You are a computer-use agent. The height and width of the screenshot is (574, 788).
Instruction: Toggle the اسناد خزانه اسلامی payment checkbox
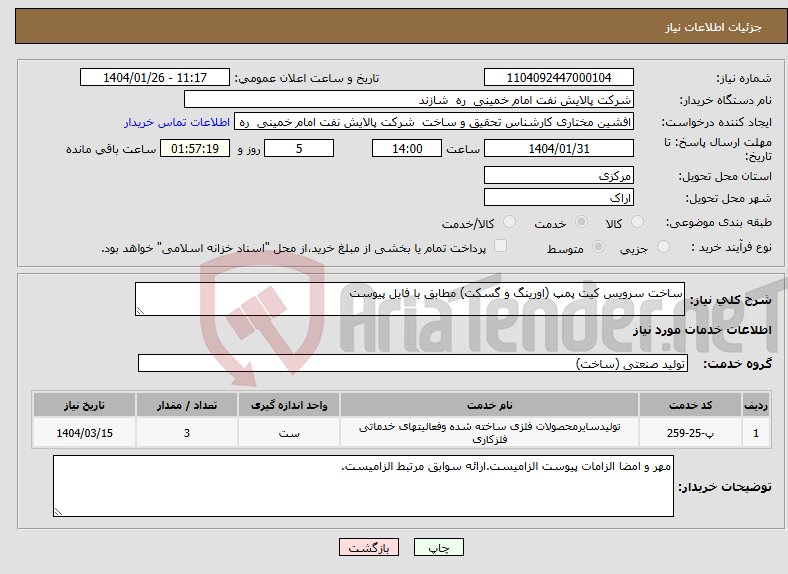(501, 246)
